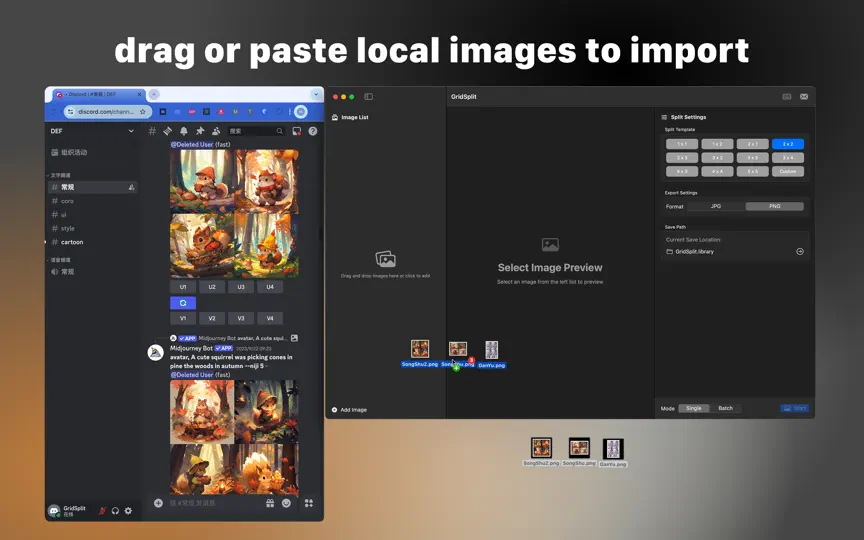Open the style text channel
This screenshot has width=864, height=540.
tap(92, 228)
